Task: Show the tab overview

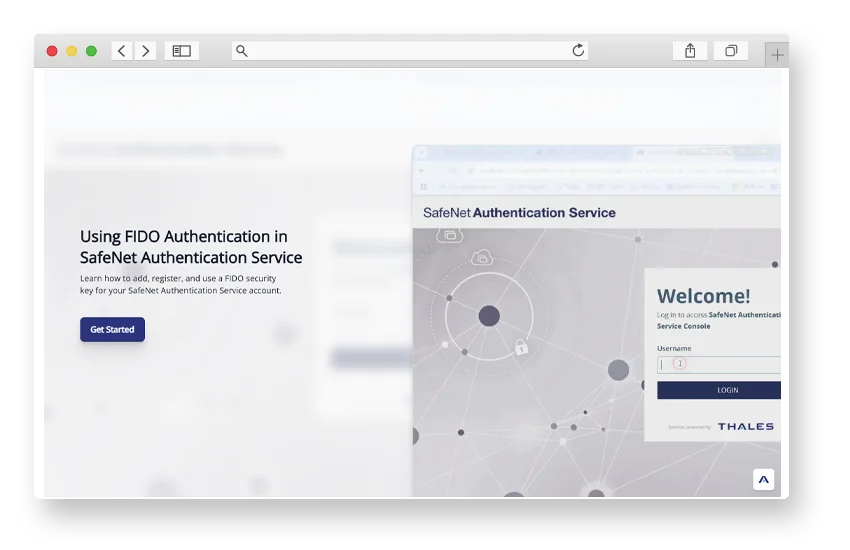Action: tap(731, 51)
